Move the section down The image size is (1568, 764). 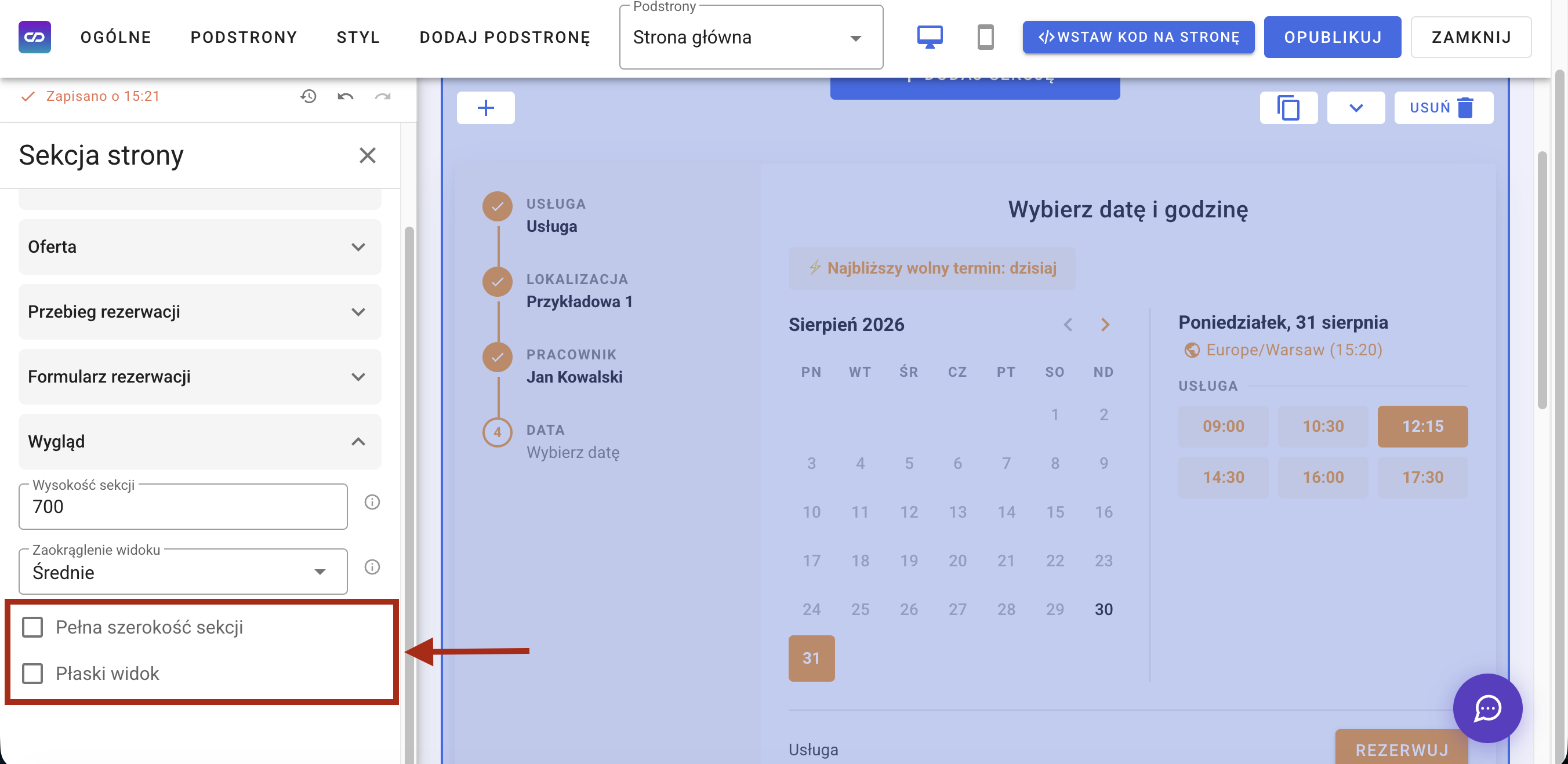coord(1356,108)
